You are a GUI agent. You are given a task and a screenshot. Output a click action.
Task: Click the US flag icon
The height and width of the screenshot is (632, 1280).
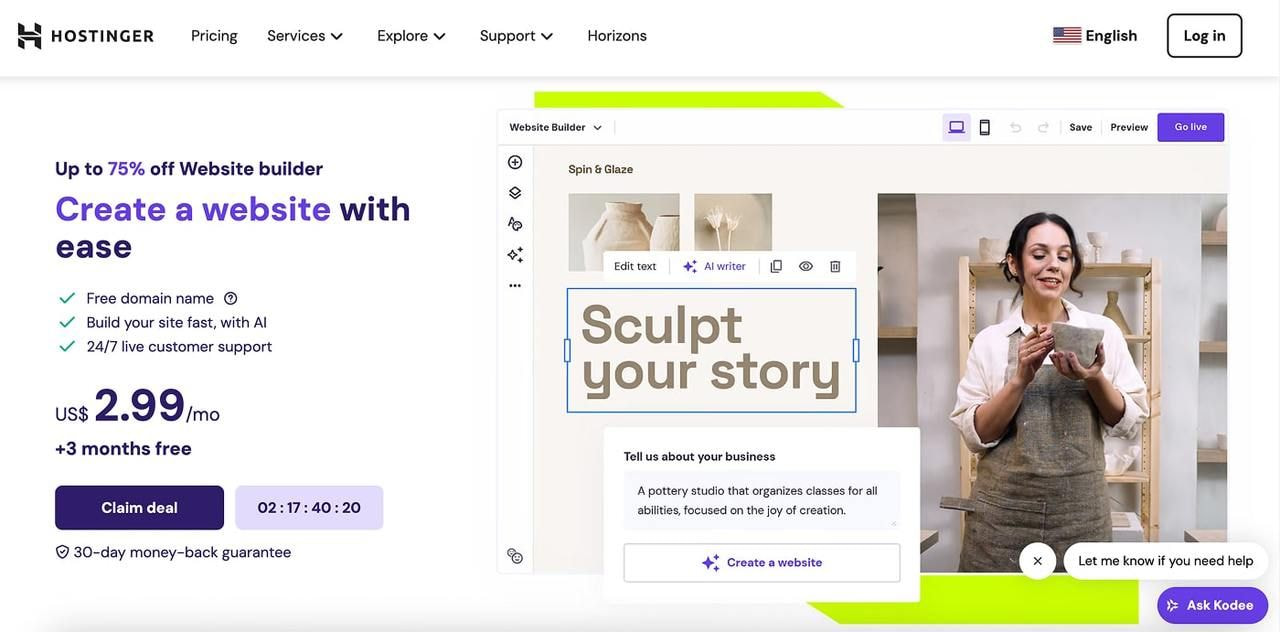(1067, 36)
